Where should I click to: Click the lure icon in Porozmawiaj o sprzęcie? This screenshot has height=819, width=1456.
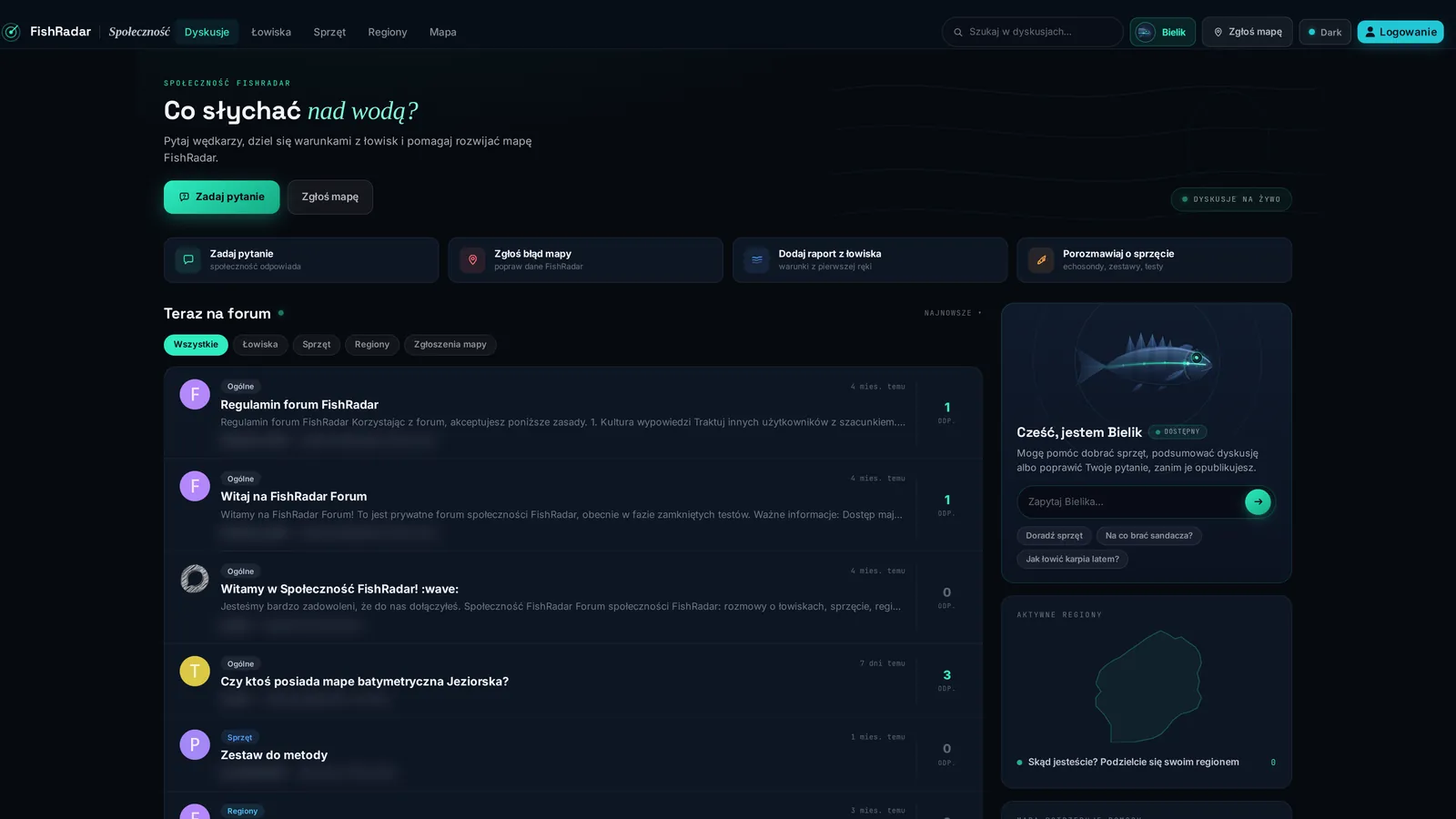(x=1041, y=259)
